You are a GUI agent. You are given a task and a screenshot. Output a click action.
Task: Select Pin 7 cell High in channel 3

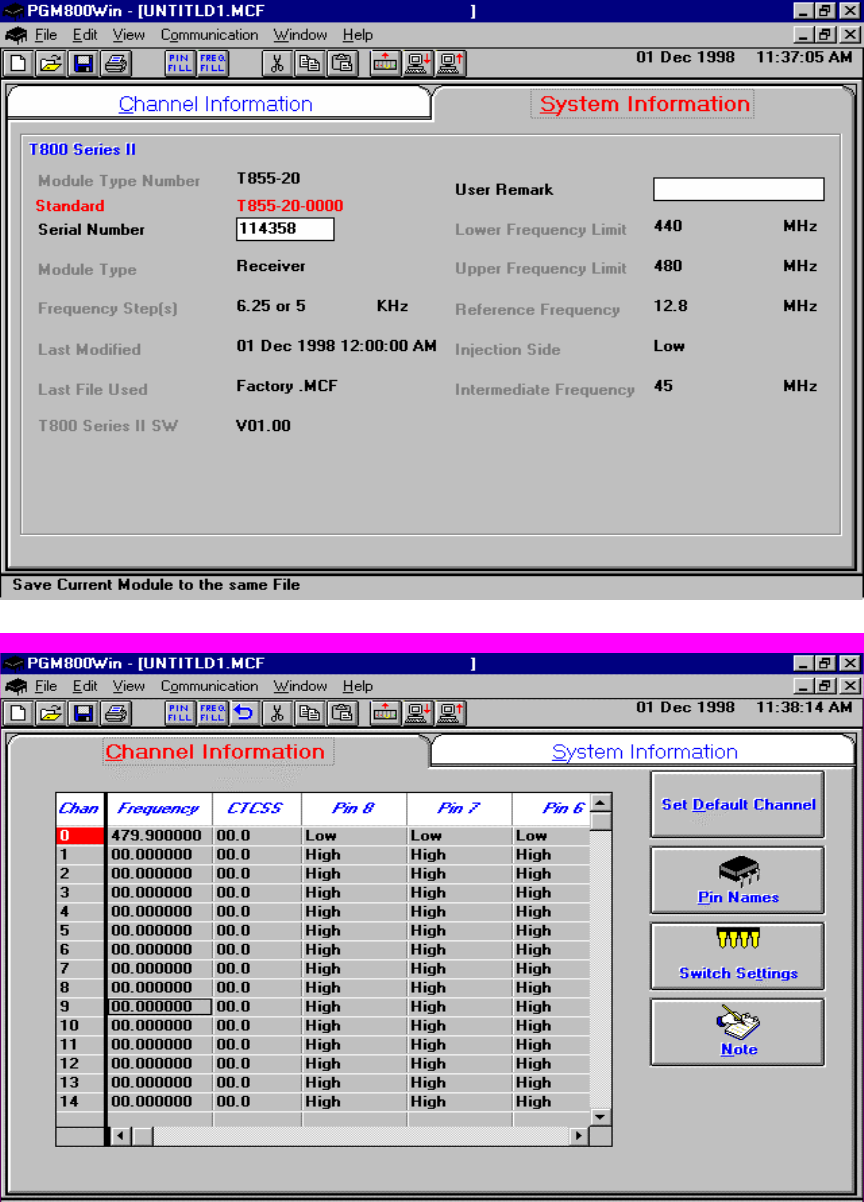click(460, 893)
